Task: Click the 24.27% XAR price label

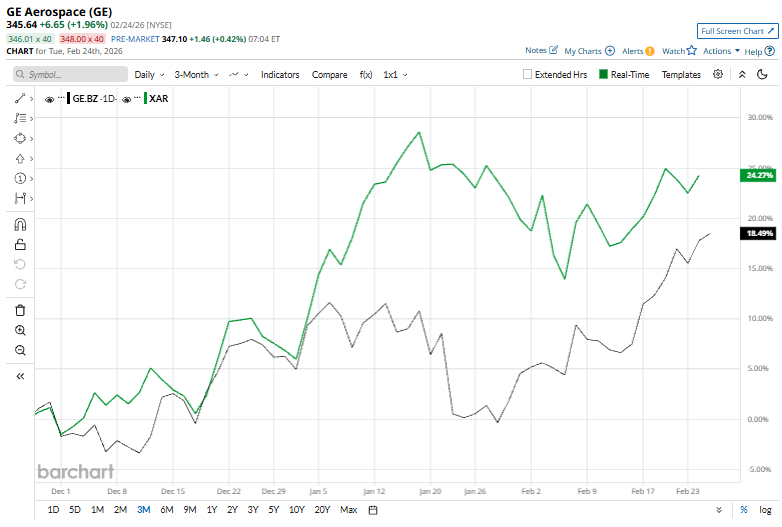Action: click(x=758, y=175)
